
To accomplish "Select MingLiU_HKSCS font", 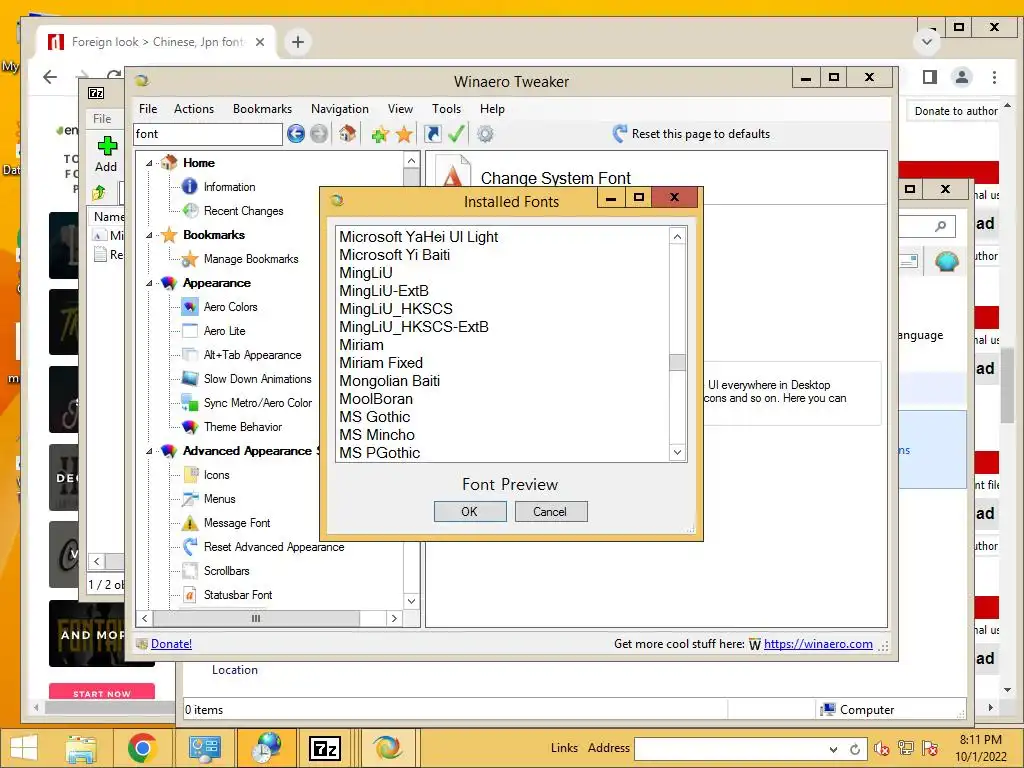I will pos(396,309).
